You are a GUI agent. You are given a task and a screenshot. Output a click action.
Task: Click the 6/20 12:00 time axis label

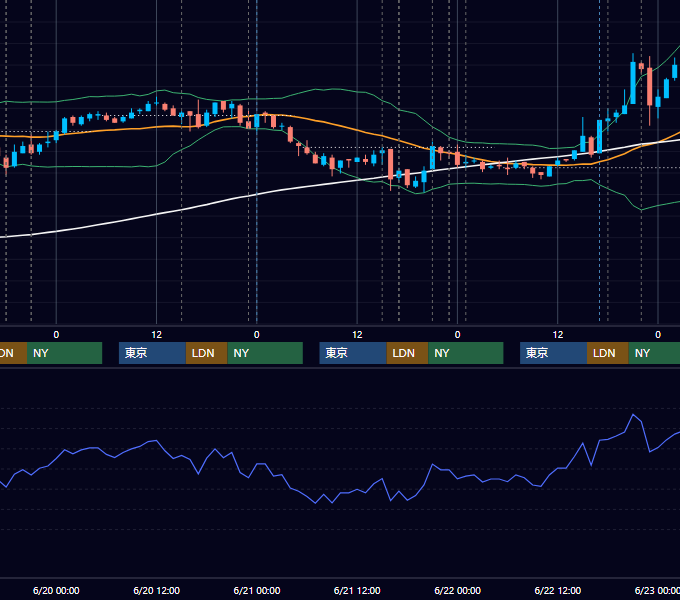pyautogui.click(x=157, y=590)
